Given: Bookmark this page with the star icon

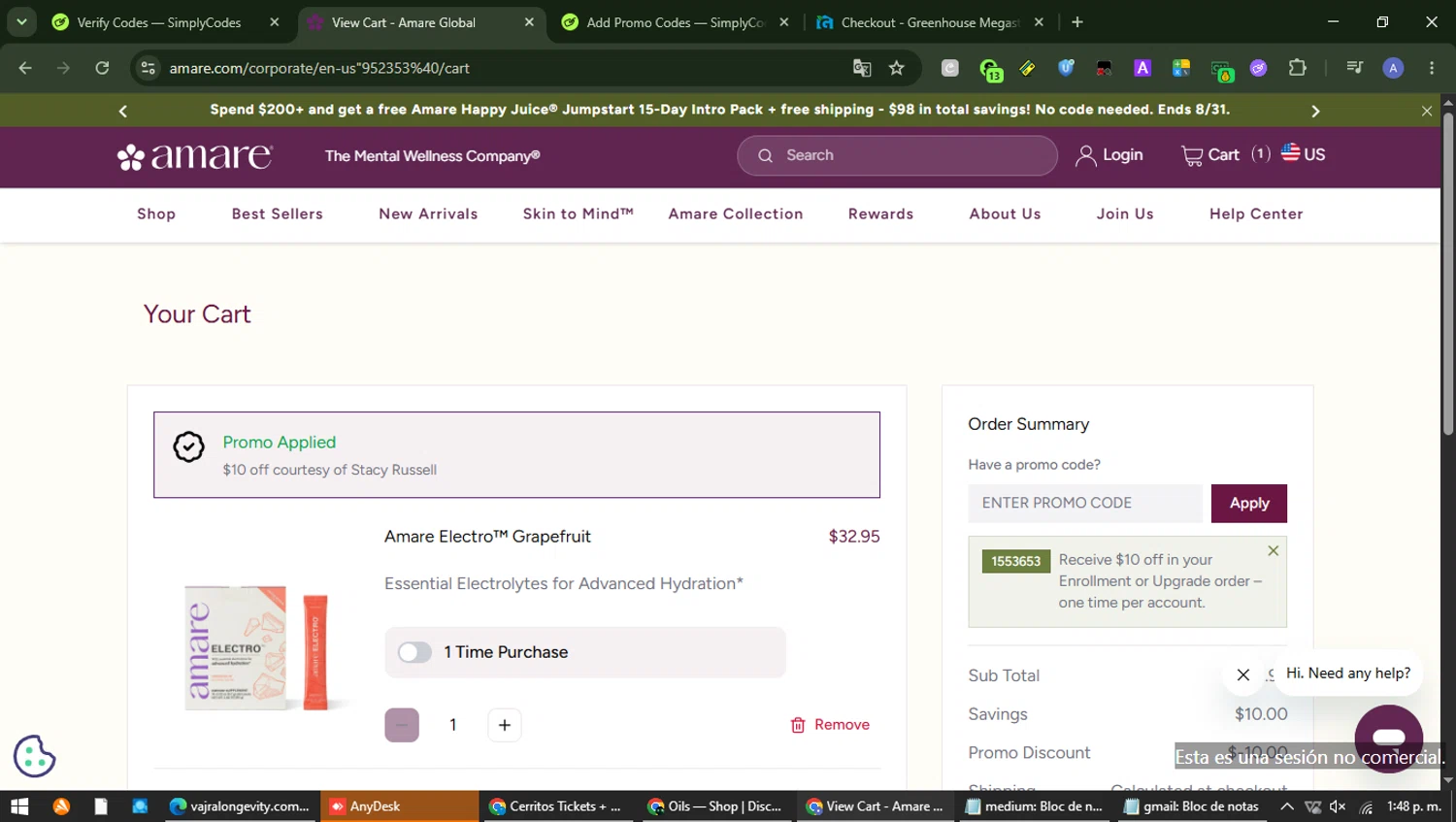Looking at the screenshot, I should pyautogui.click(x=897, y=68).
